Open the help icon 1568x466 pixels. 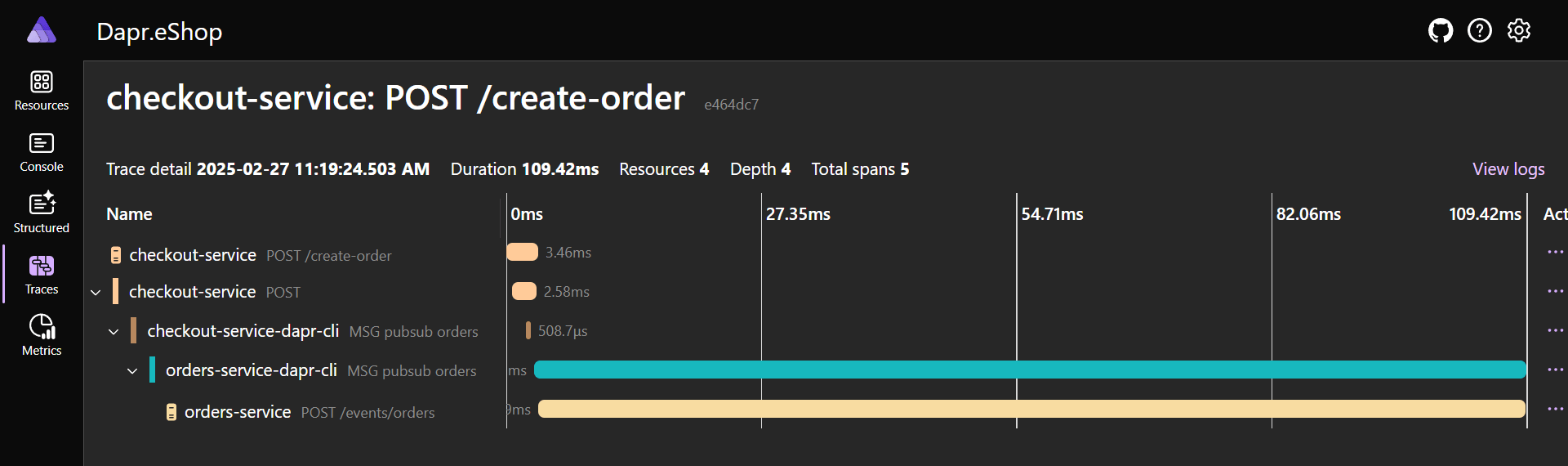[1480, 31]
